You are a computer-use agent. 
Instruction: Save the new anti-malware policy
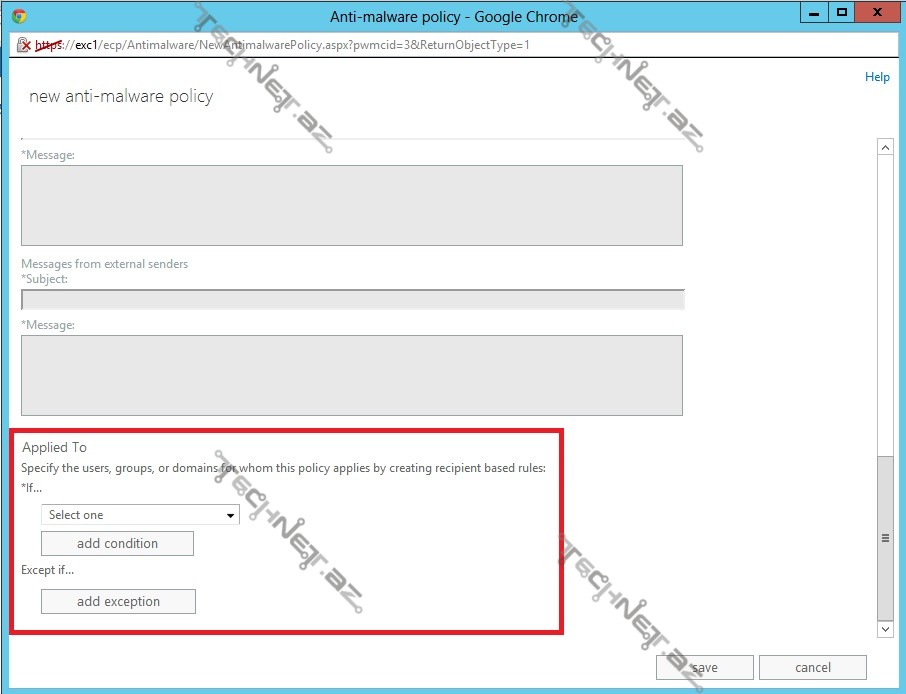point(705,668)
